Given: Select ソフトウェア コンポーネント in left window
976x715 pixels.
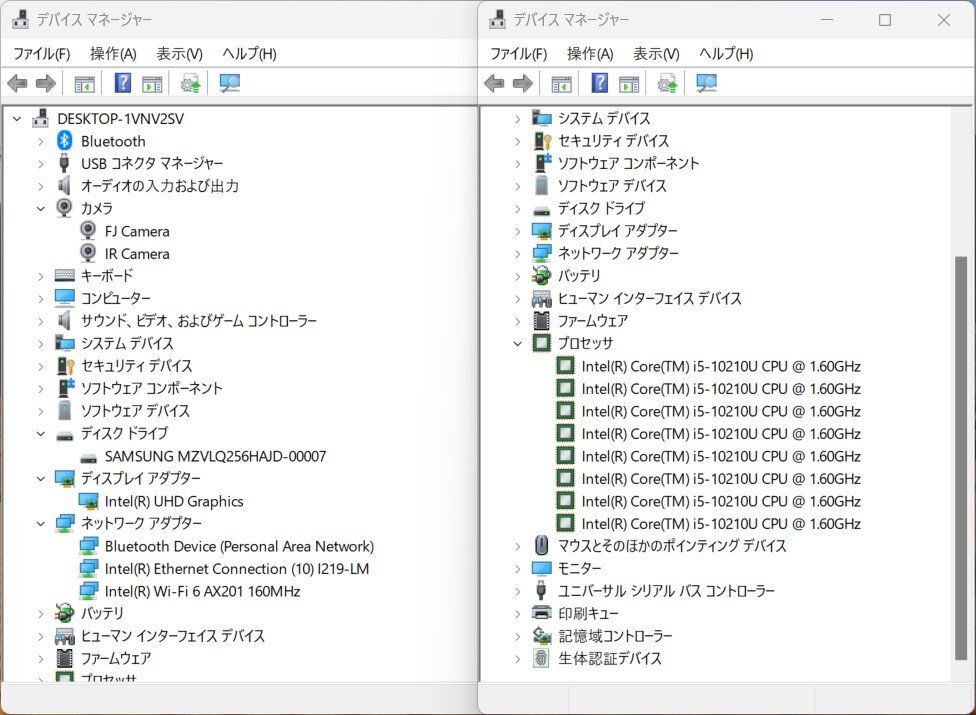Looking at the screenshot, I should click(x=151, y=388).
